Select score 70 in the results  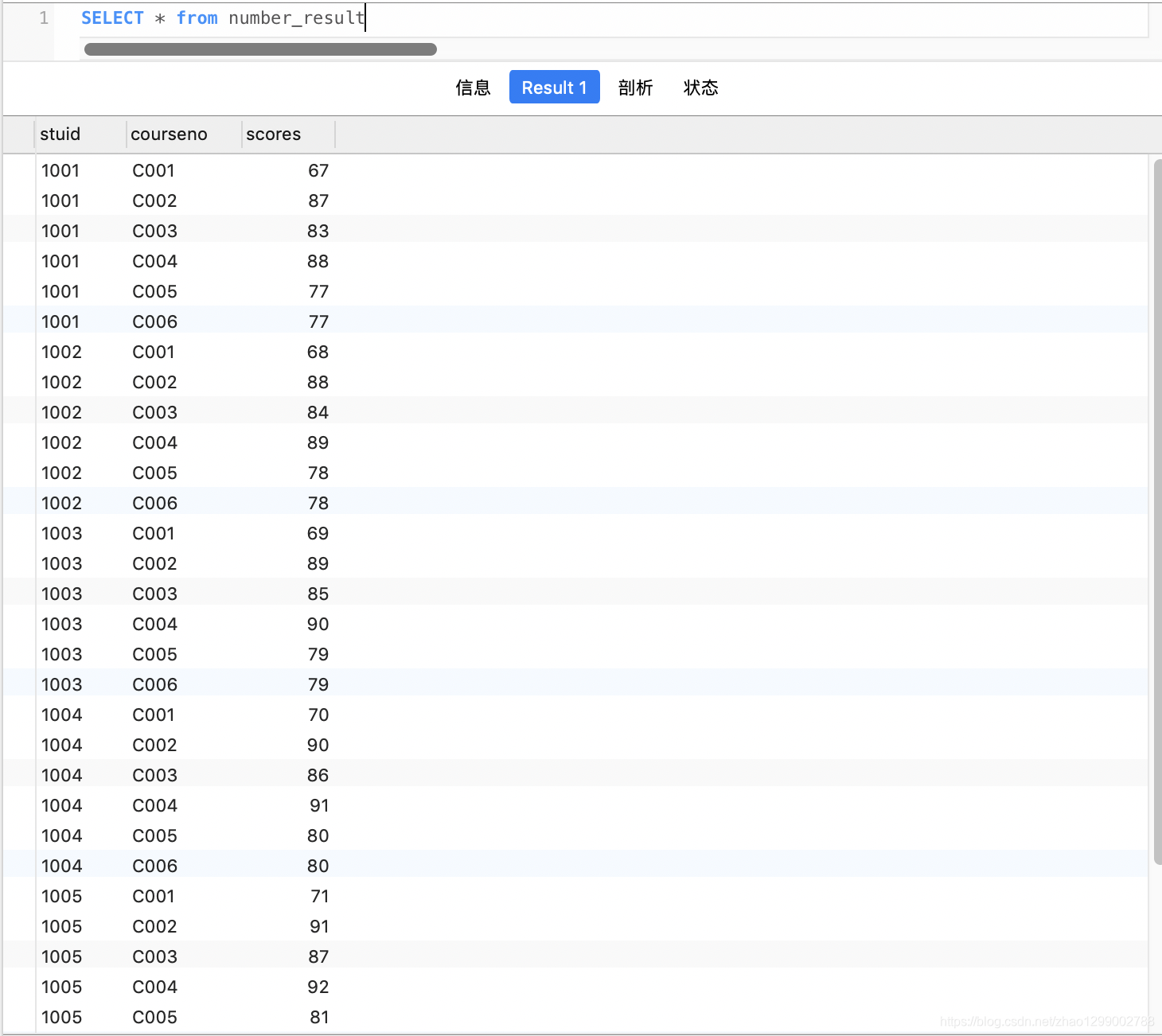click(x=318, y=715)
